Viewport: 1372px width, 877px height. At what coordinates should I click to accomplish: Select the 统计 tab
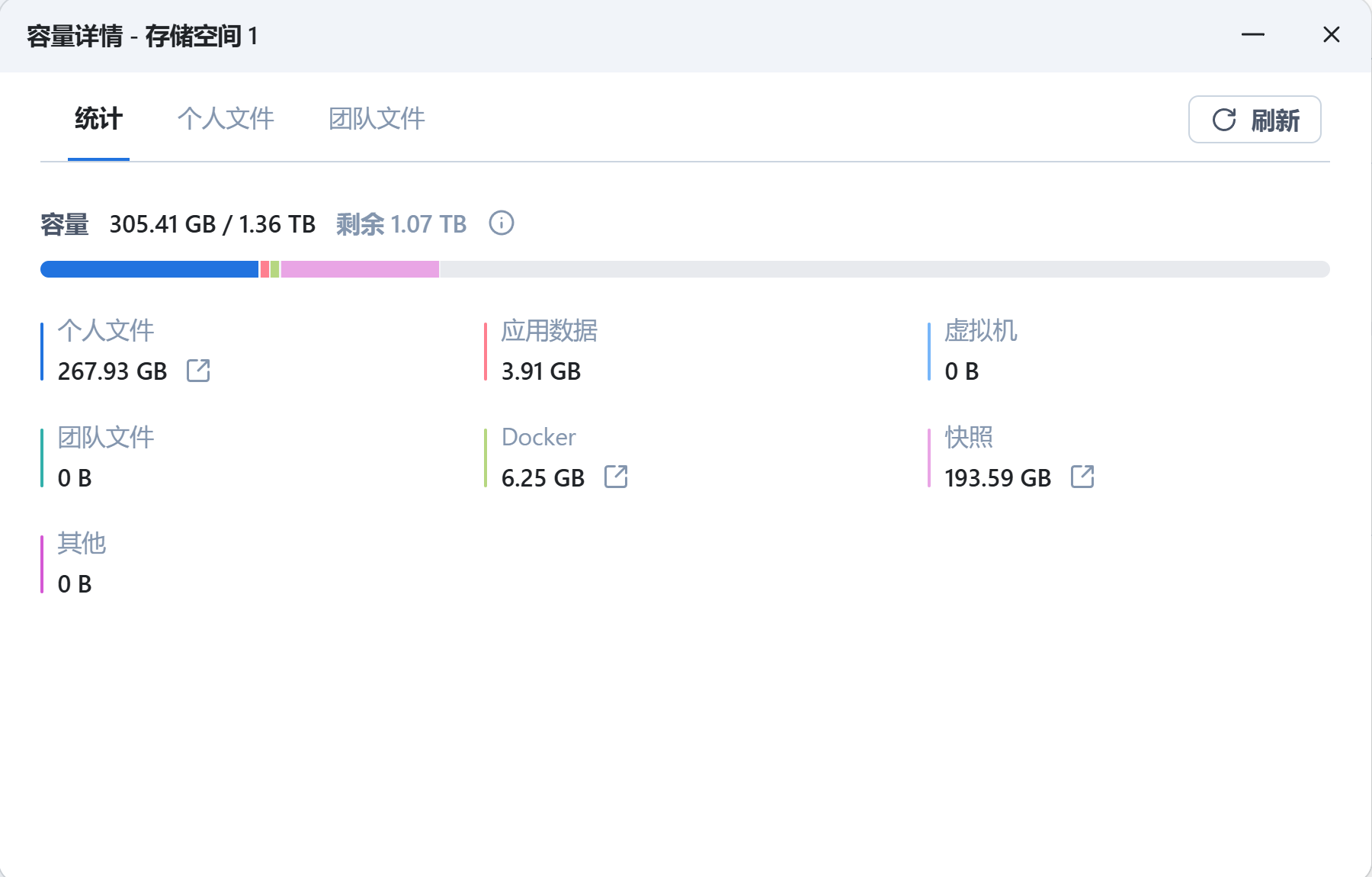point(98,119)
